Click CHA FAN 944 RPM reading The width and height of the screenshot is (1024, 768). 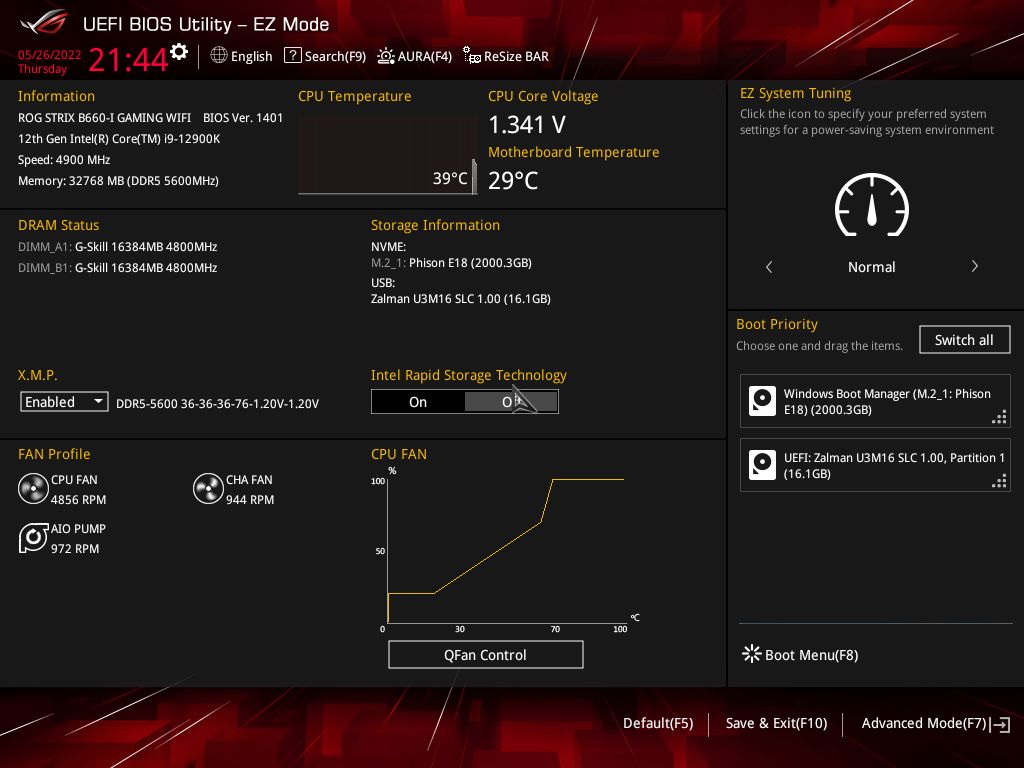(x=250, y=500)
